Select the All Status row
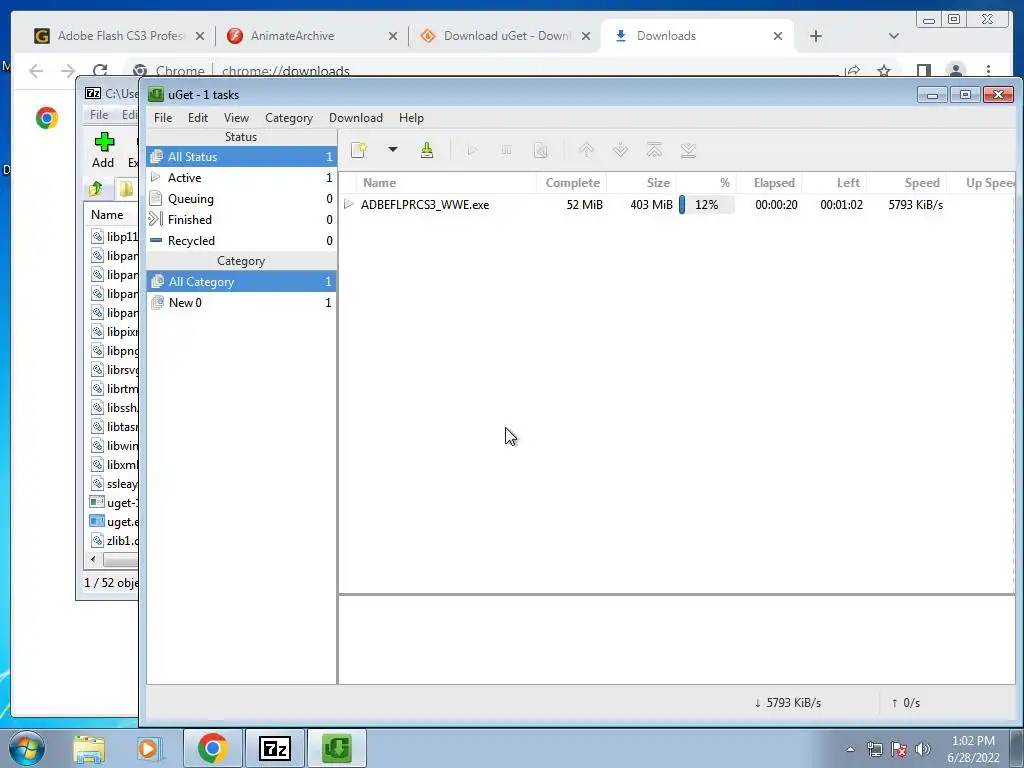 (x=241, y=157)
